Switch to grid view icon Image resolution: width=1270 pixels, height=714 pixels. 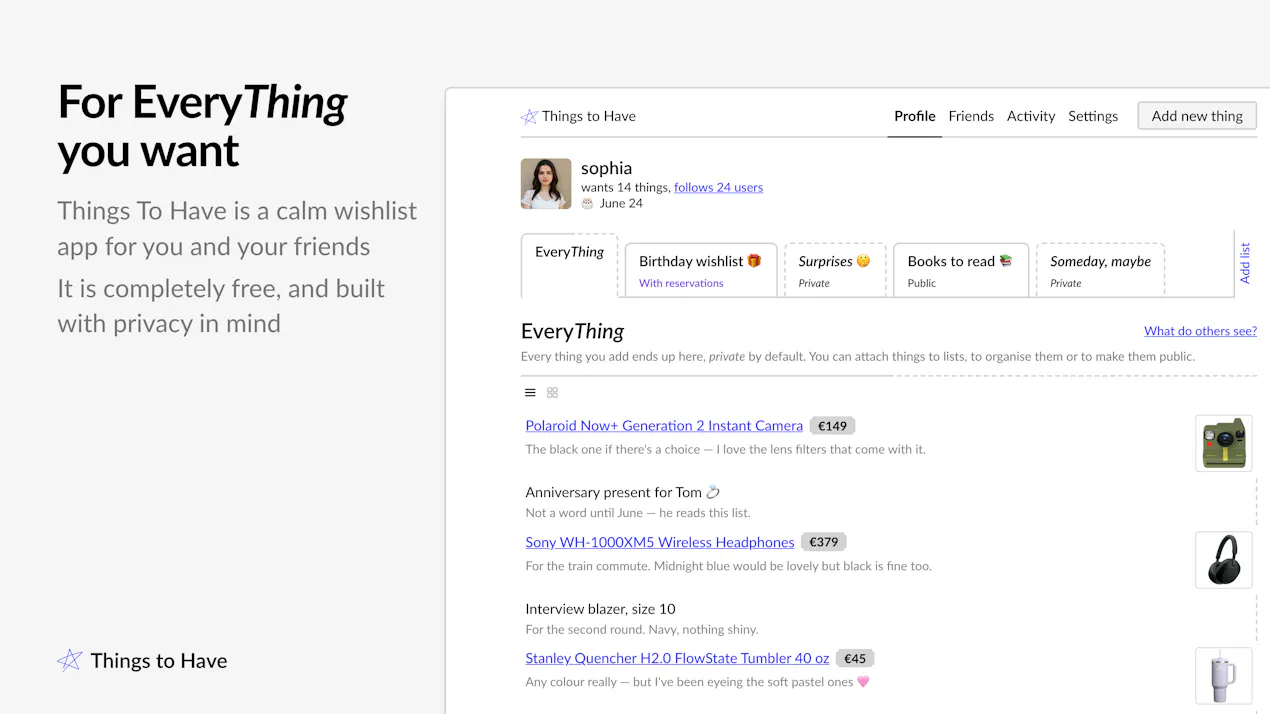click(x=552, y=393)
